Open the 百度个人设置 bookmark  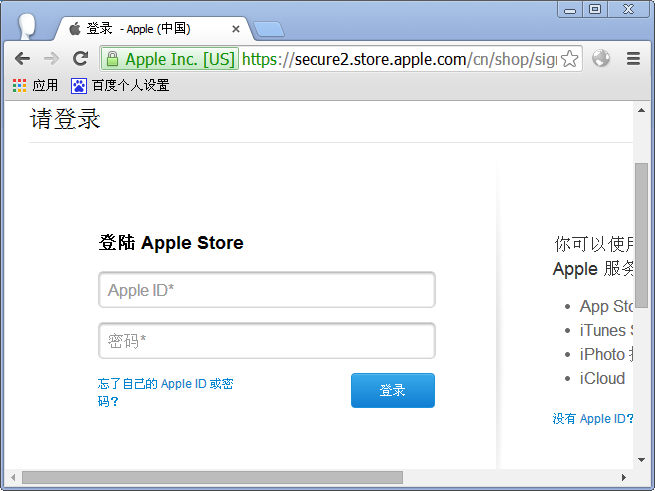[120, 86]
